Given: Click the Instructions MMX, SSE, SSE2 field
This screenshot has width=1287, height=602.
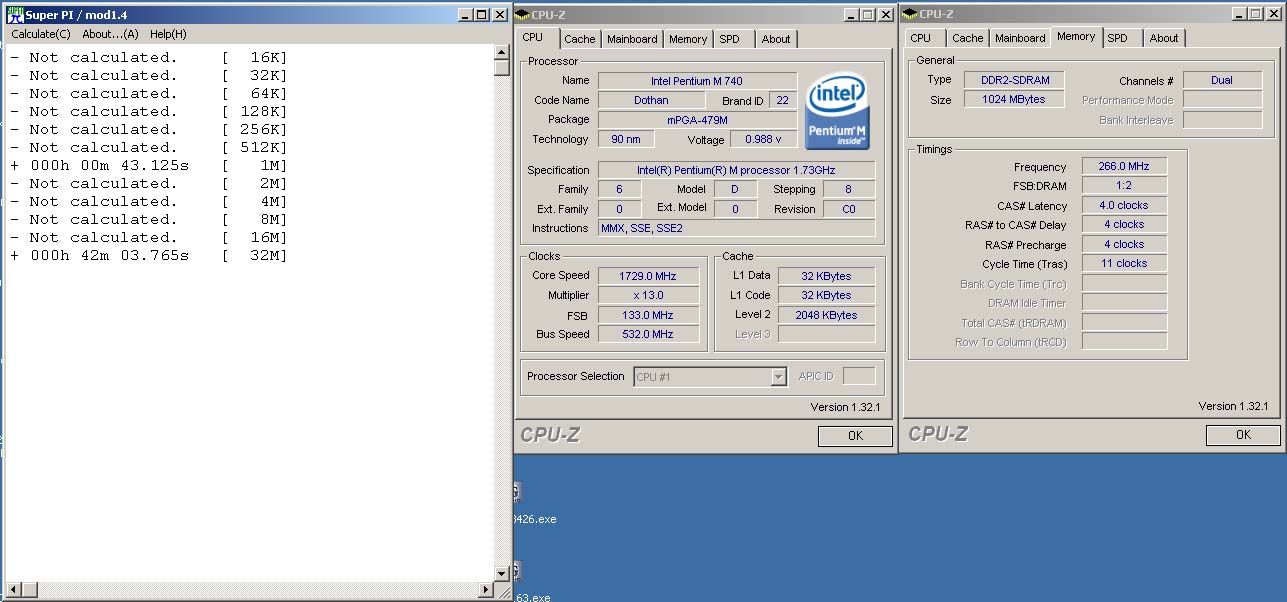Looking at the screenshot, I should (736, 228).
